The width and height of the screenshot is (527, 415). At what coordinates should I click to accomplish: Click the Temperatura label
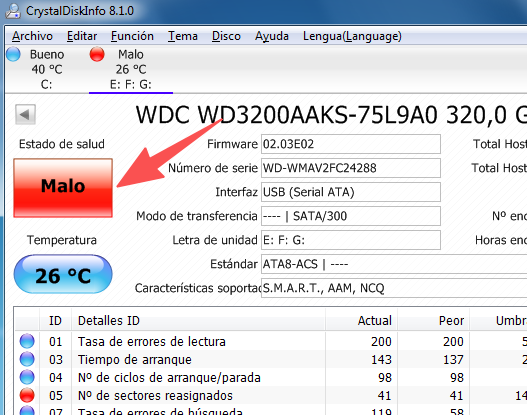[x=62, y=240]
